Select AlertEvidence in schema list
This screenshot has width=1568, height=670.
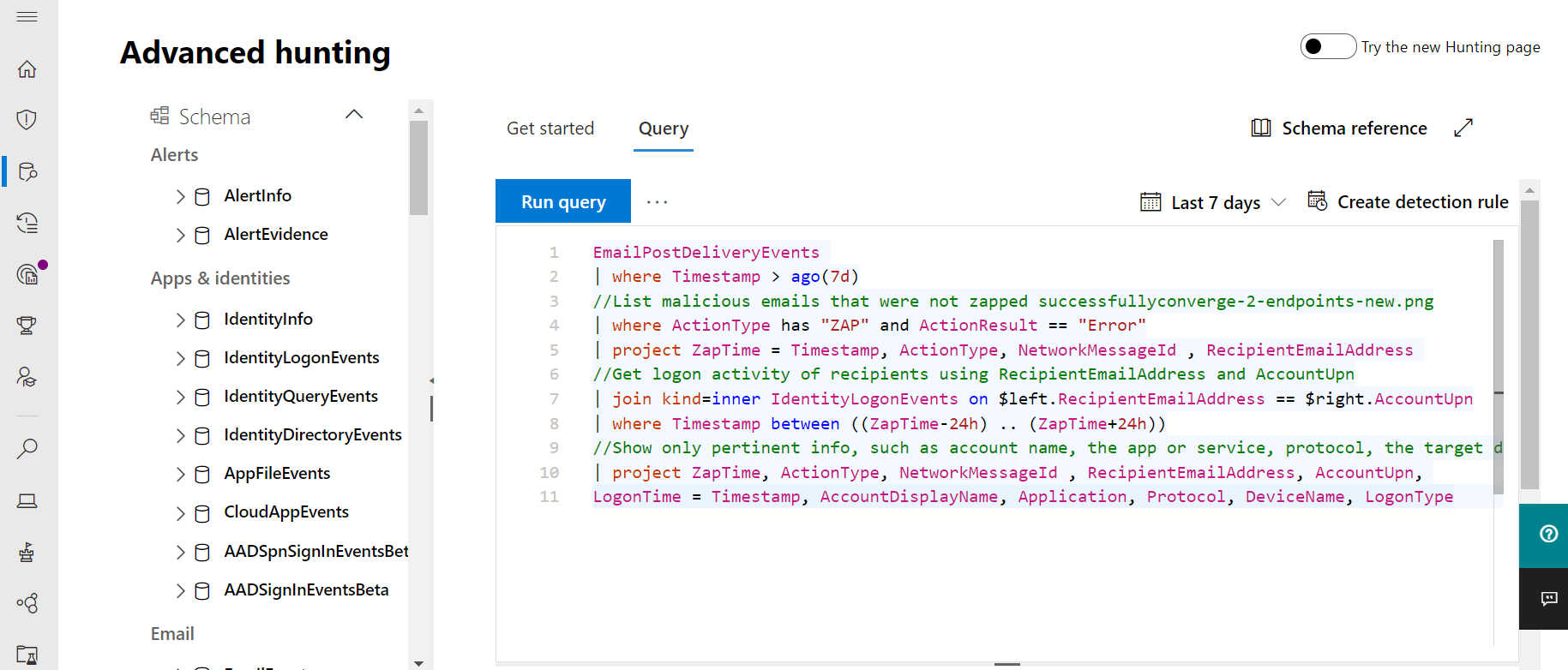(276, 234)
